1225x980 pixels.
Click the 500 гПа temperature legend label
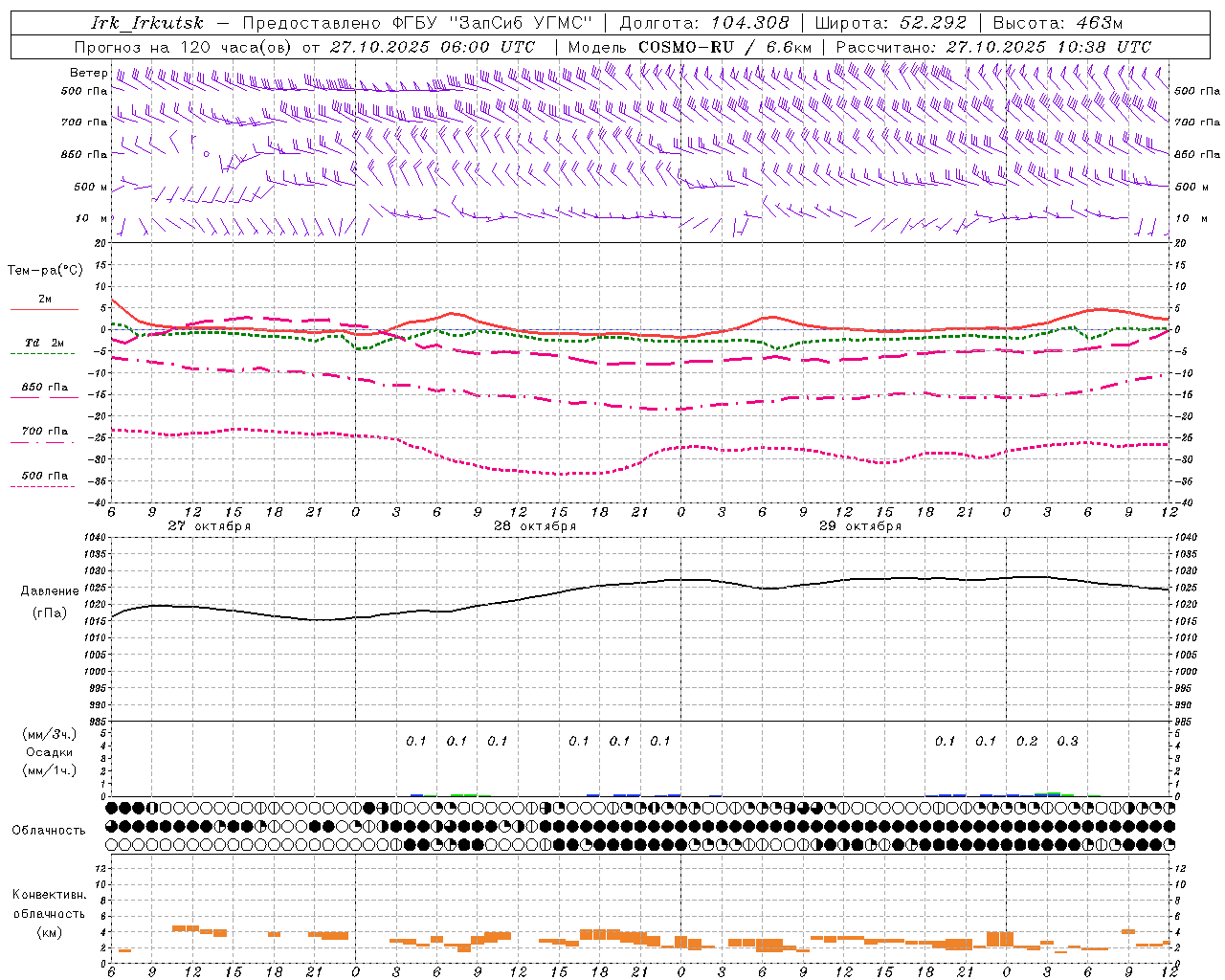(45, 476)
